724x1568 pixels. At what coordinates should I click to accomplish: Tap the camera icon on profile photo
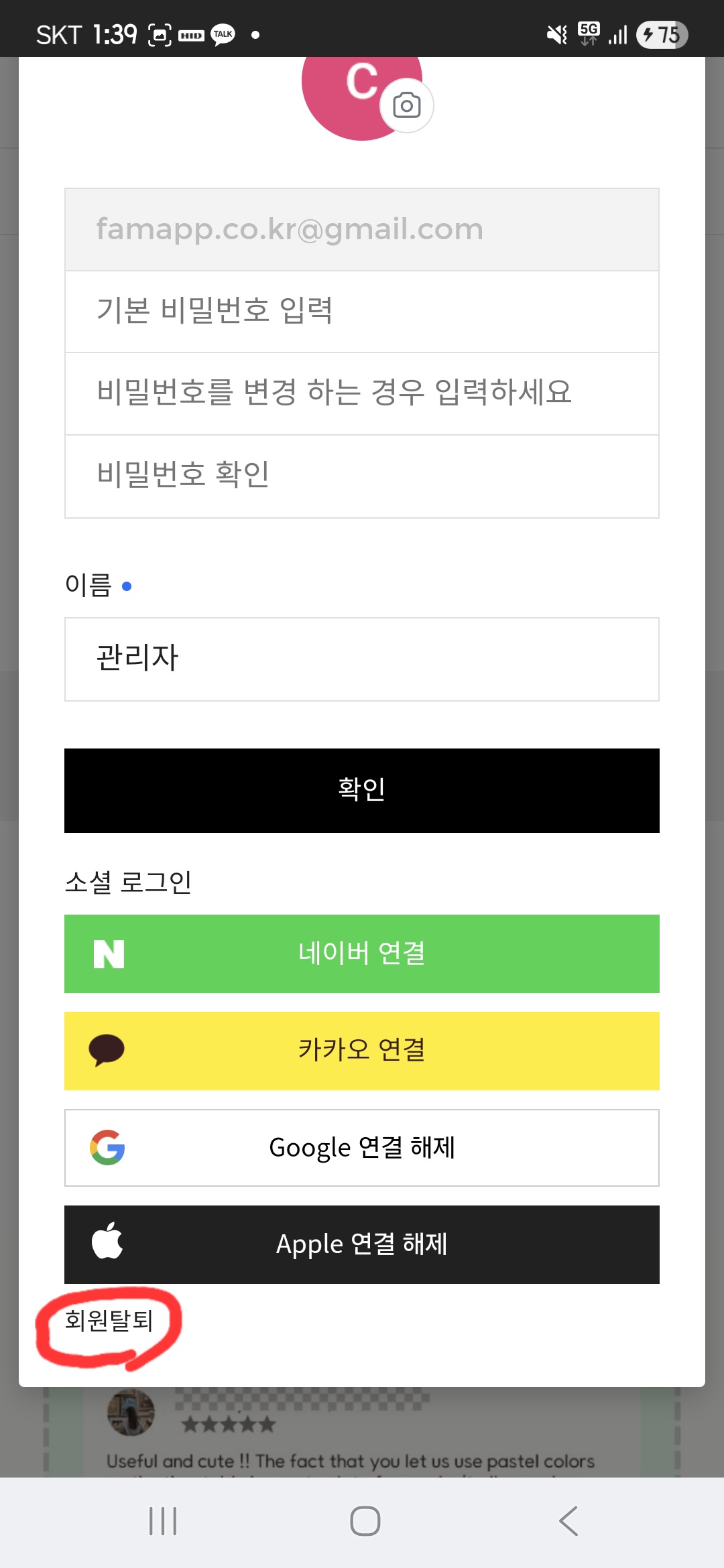(406, 106)
